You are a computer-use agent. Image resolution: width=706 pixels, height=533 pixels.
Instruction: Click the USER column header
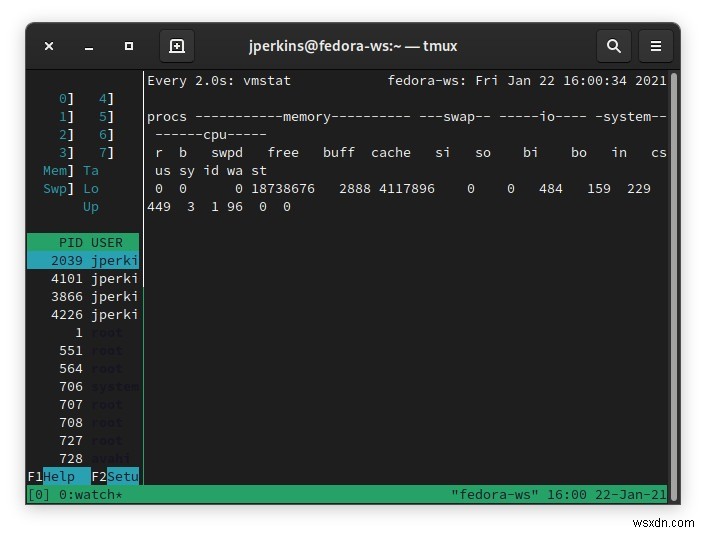[107, 243]
